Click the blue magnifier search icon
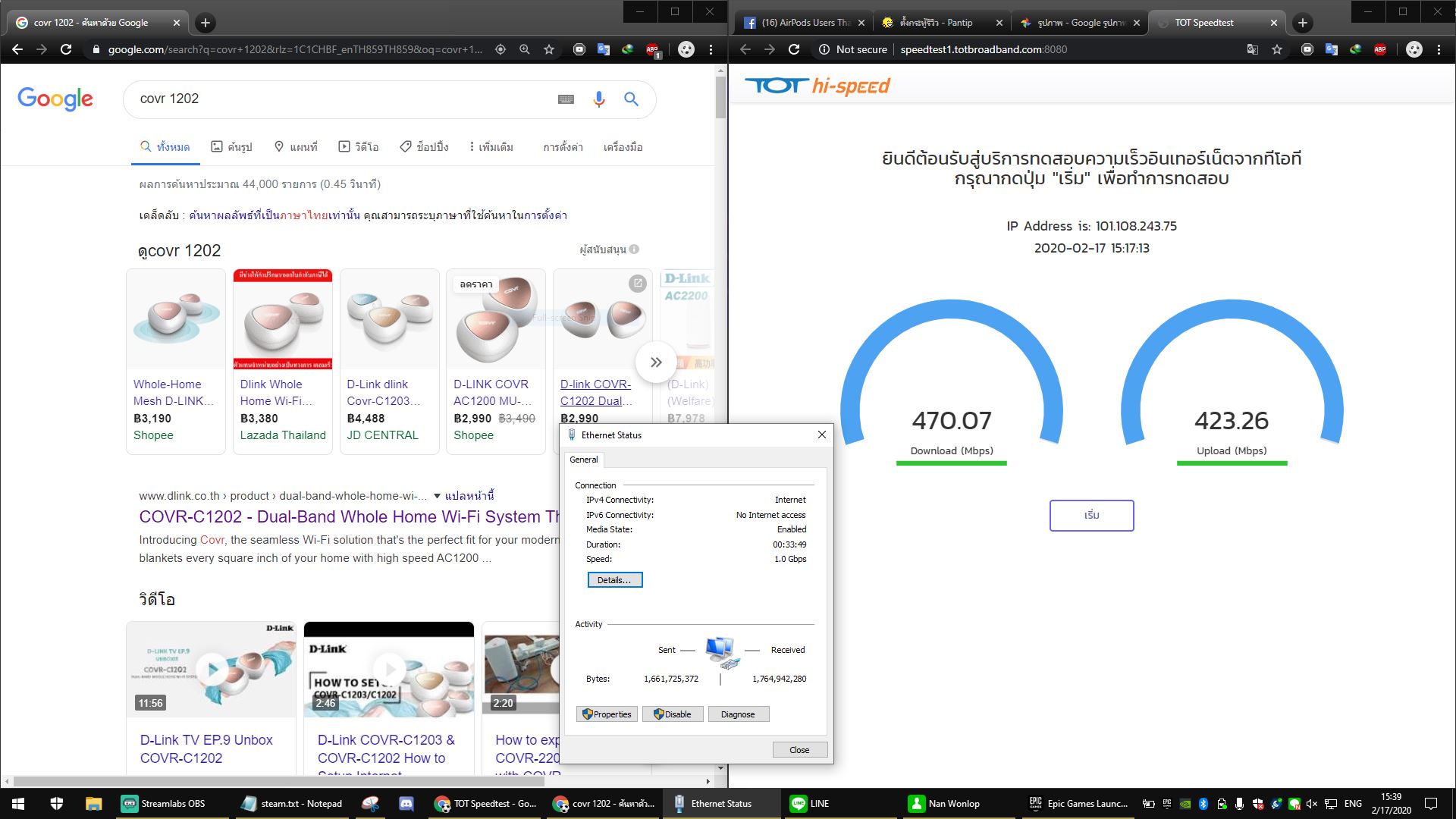This screenshot has width=1456, height=819. click(x=631, y=99)
